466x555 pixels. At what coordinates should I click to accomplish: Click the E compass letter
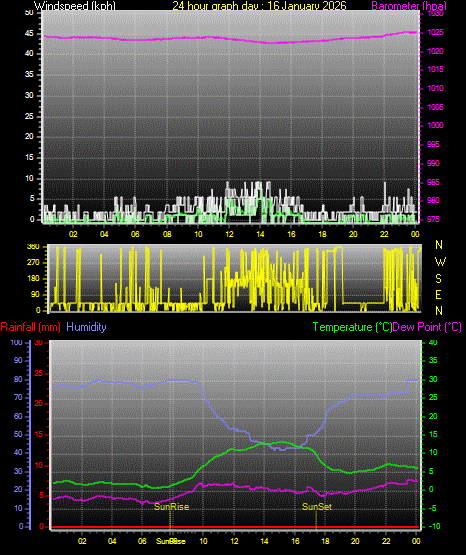click(x=438, y=295)
